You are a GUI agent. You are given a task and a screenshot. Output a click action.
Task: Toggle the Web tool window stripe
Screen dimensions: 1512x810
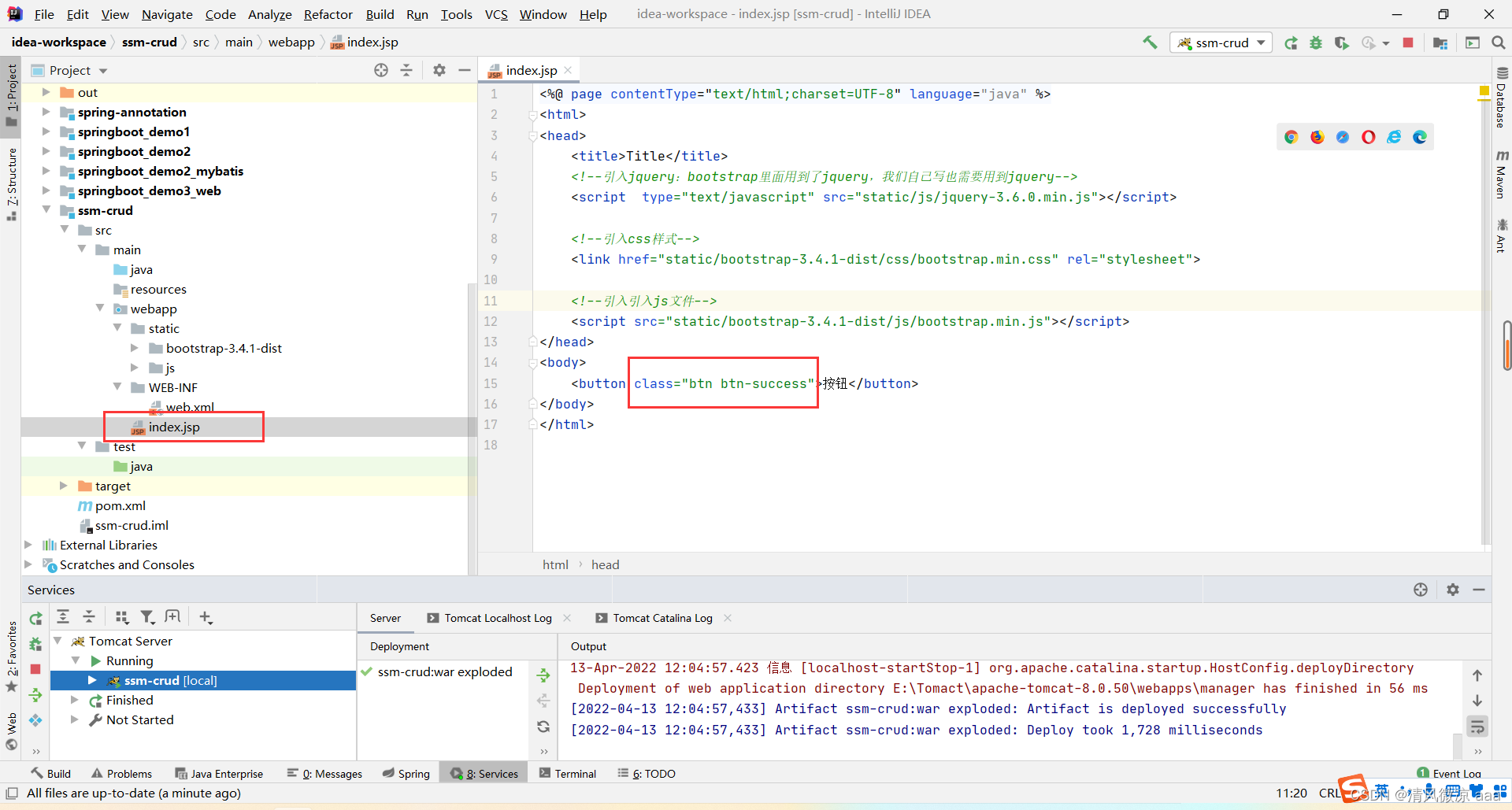(11, 731)
